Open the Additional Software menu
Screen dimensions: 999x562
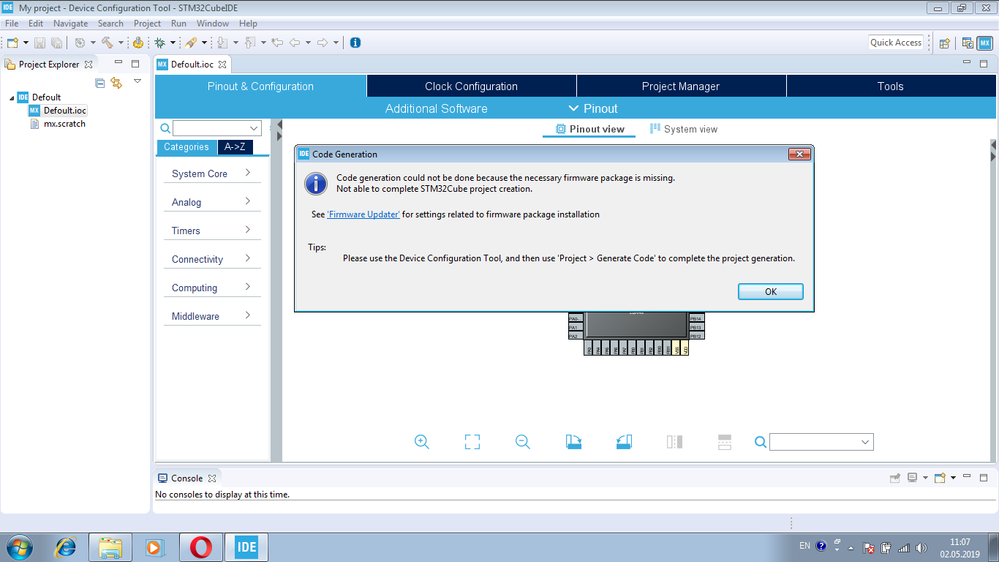tap(436, 108)
